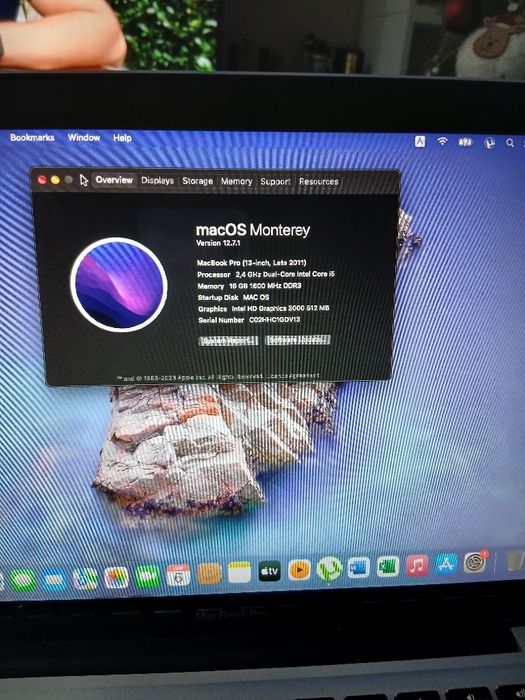Click the System Report button

click(228, 341)
